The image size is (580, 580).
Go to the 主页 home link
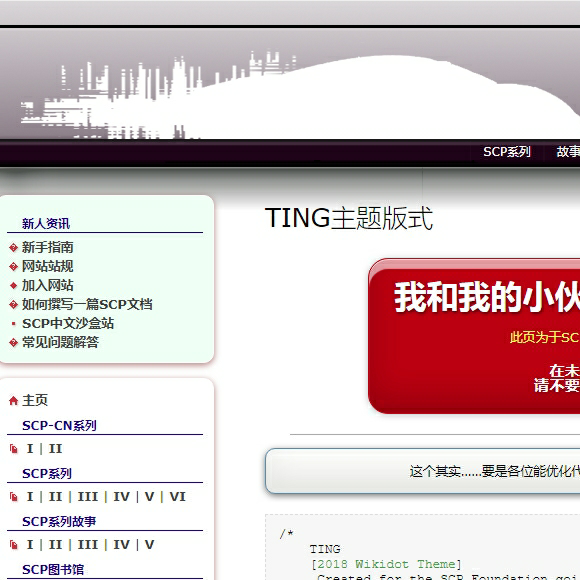[x=35, y=400]
